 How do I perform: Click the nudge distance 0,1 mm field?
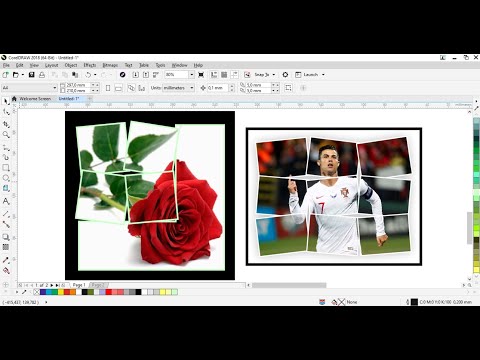click(x=218, y=88)
